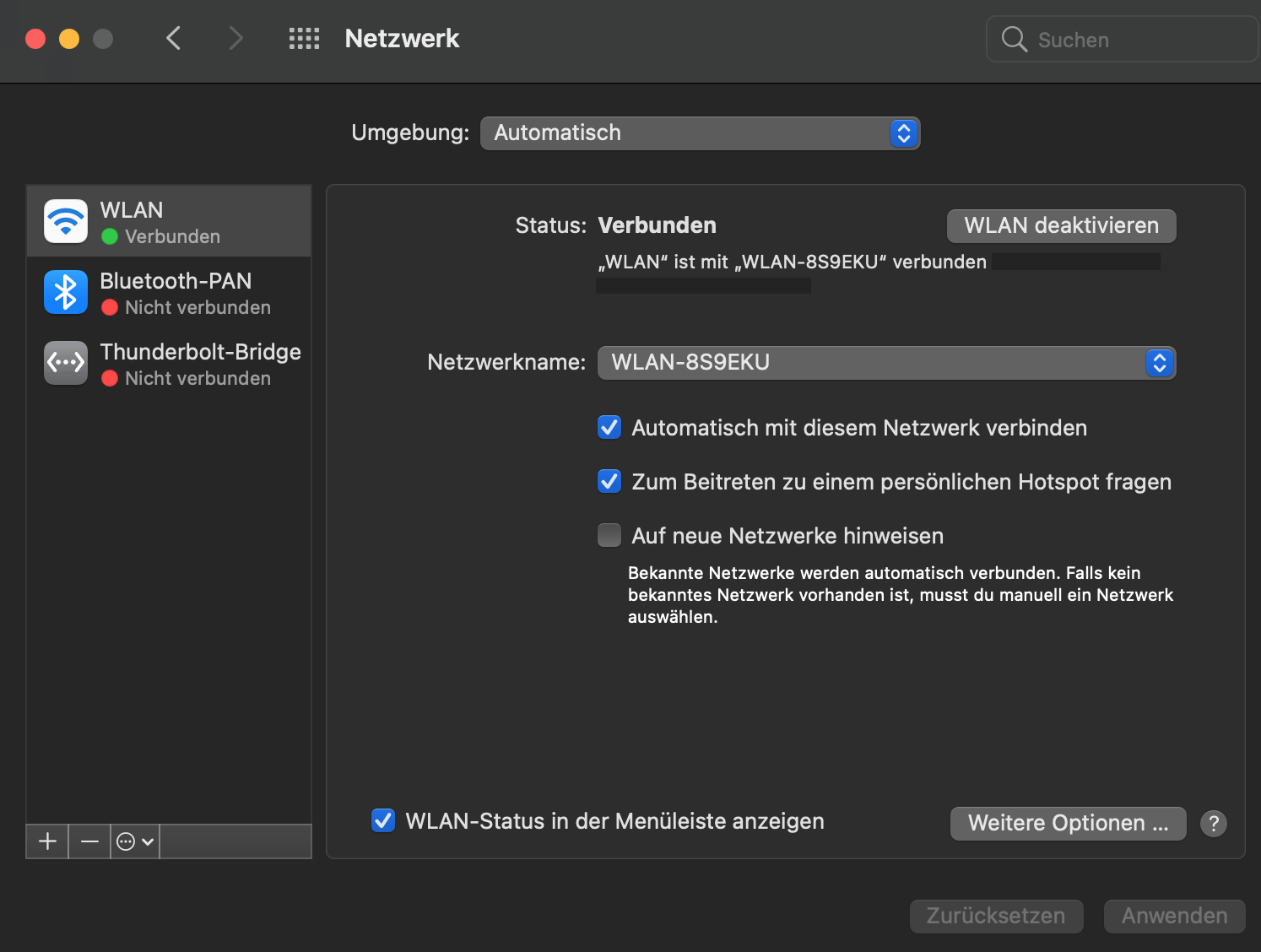This screenshot has height=952, width=1261.
Task: Click 'WLAN deaktivieren' button
Action: click(x=1061, y=226)
